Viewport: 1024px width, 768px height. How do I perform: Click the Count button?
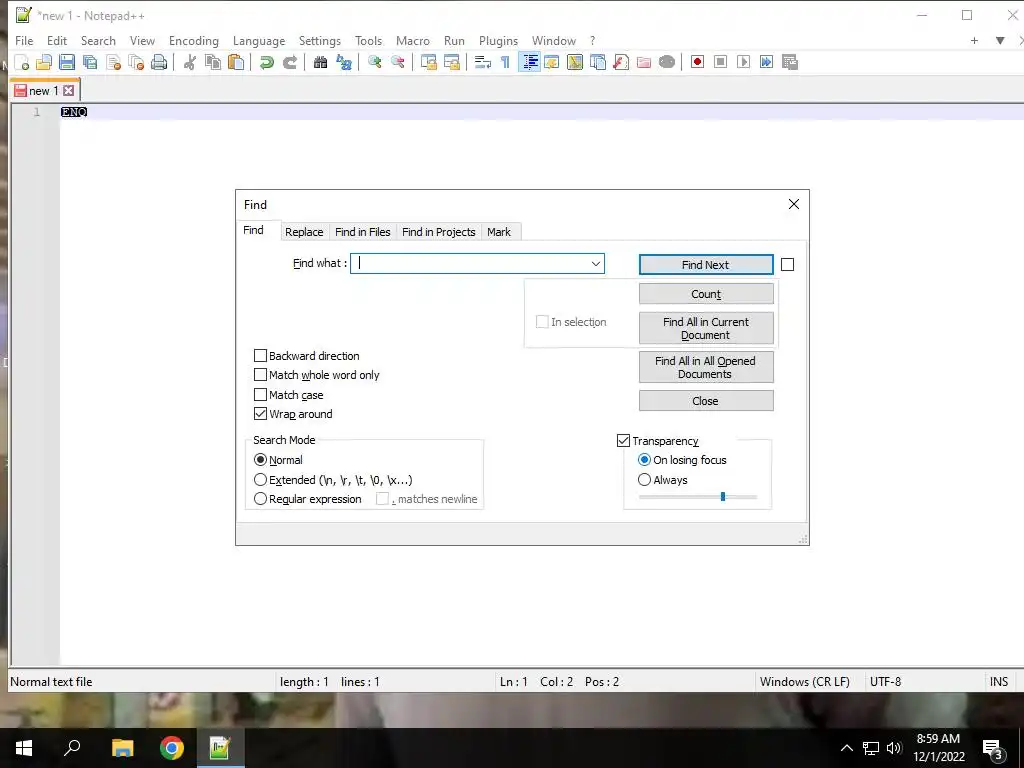(706, 294)
